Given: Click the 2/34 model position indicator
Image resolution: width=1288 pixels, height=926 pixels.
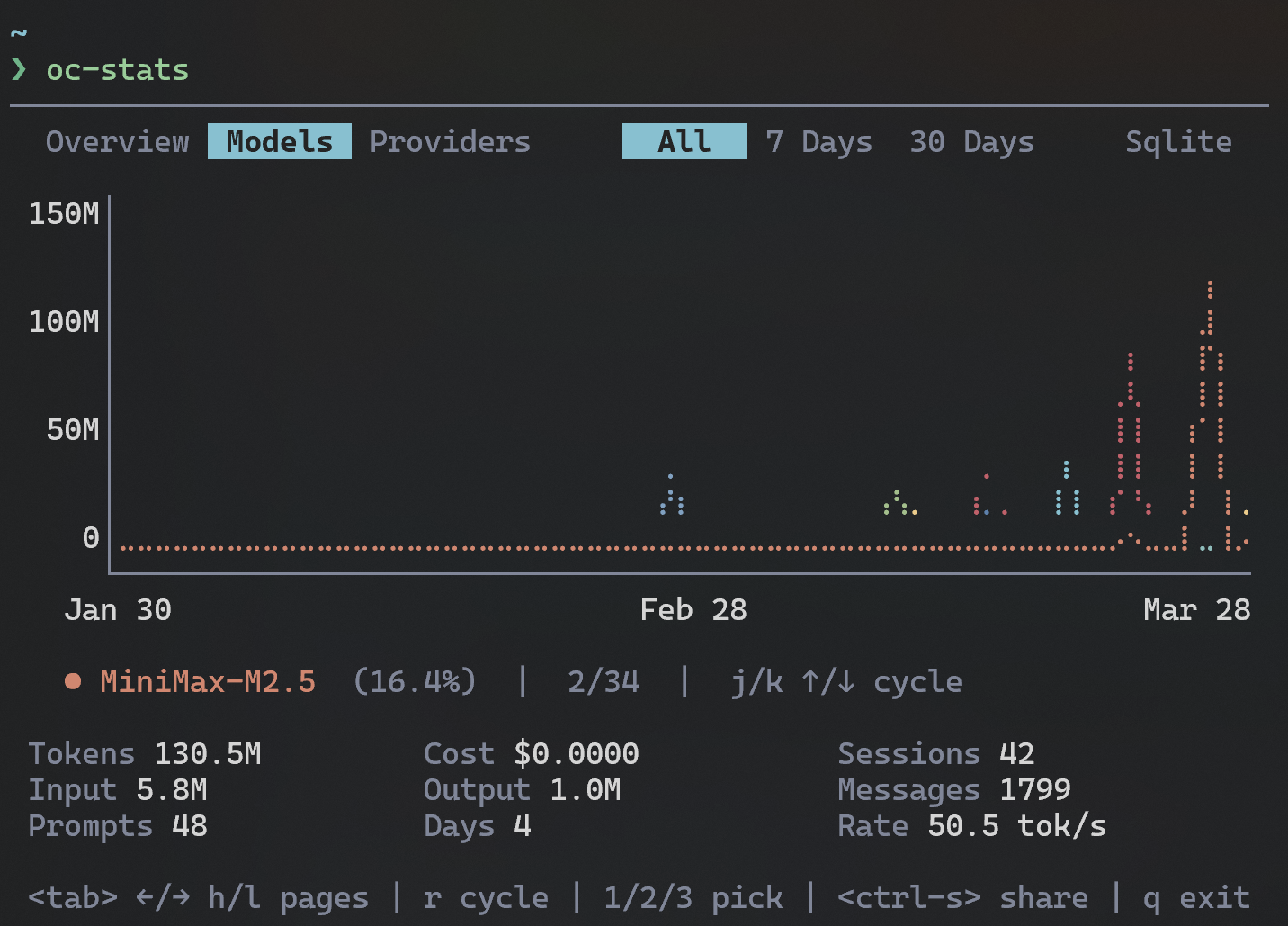Looking at the screenshot, I should 603,682.
